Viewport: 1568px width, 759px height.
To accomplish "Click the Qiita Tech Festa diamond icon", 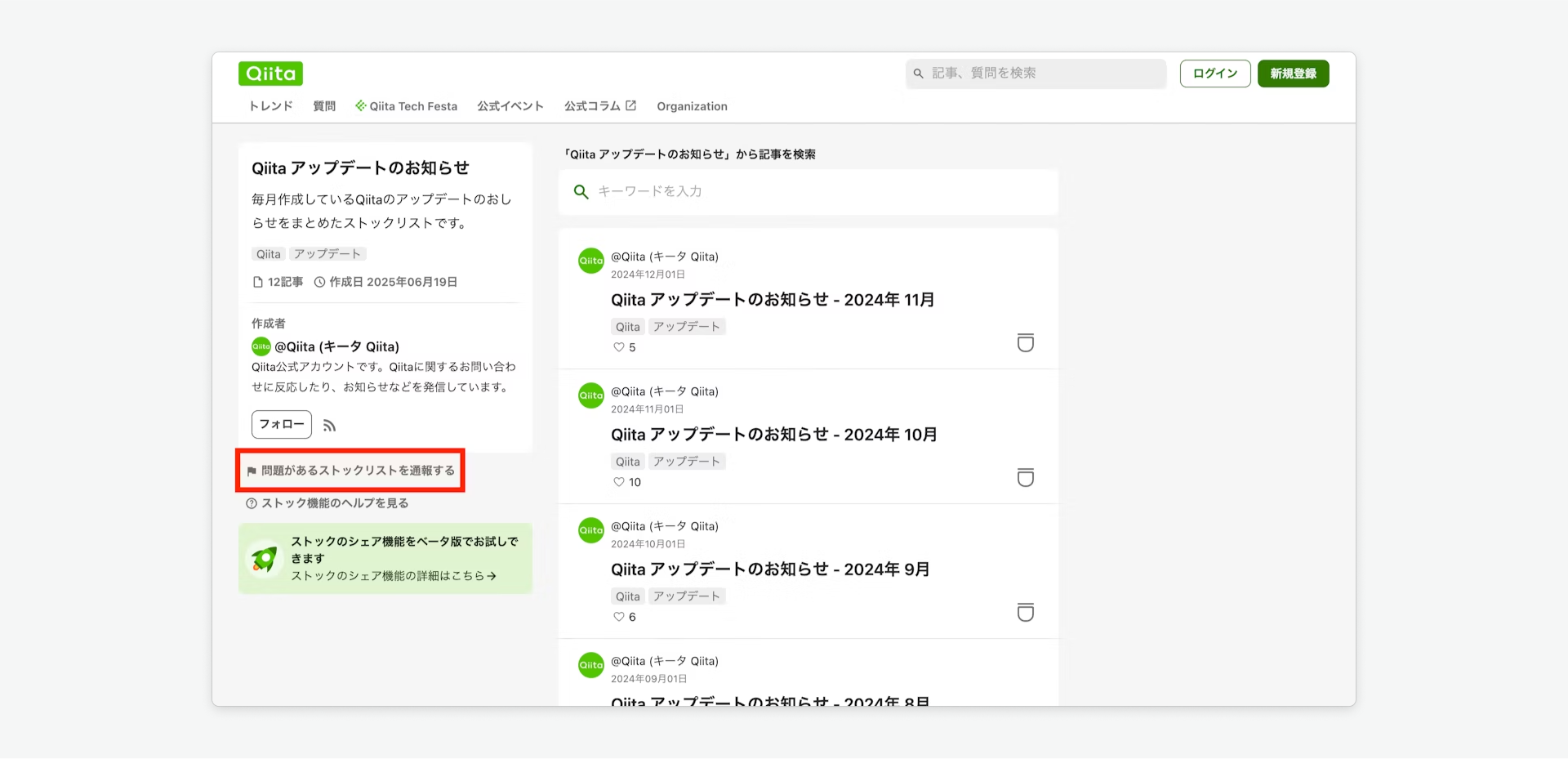I will coord(360,105).
